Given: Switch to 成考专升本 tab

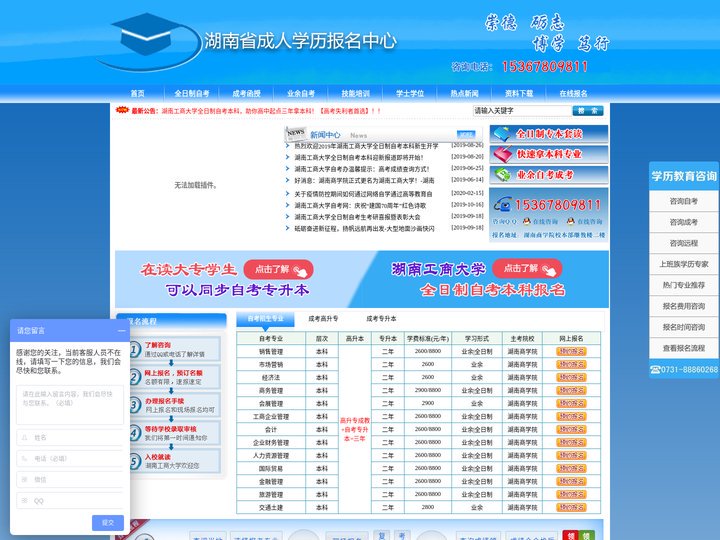Looking at the screenshot, I should pyautogui.click(x=381, y=319).
